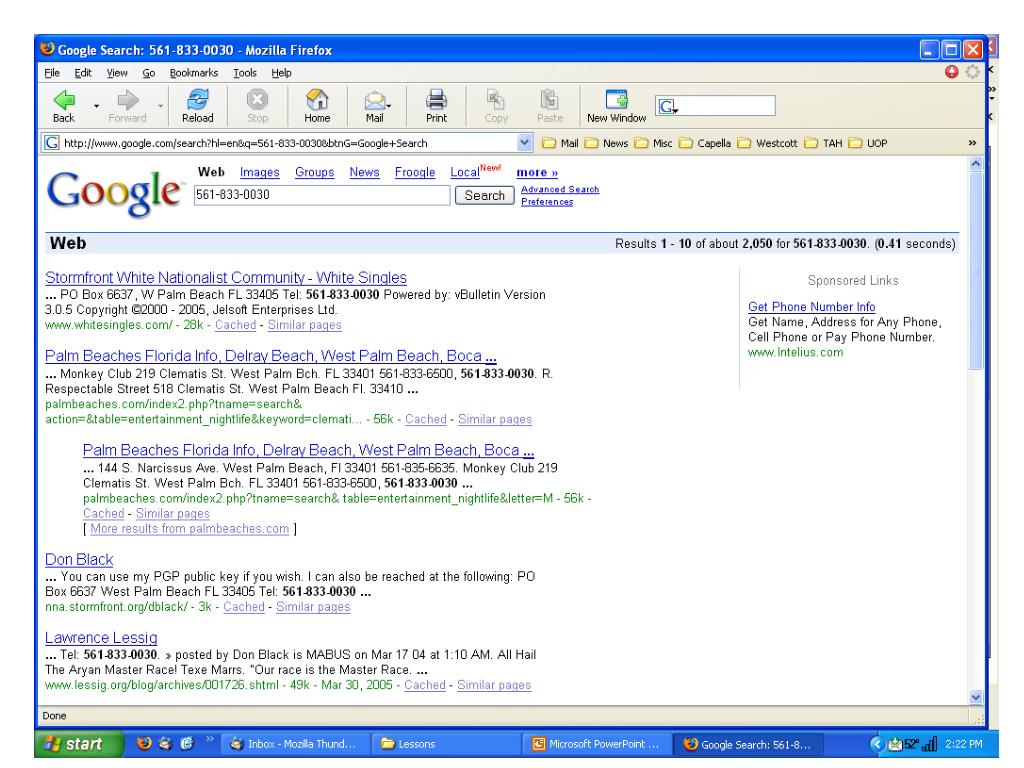Open the TAH bookmarks folder
The image size is (1024, 768).
tap(824, 143)
